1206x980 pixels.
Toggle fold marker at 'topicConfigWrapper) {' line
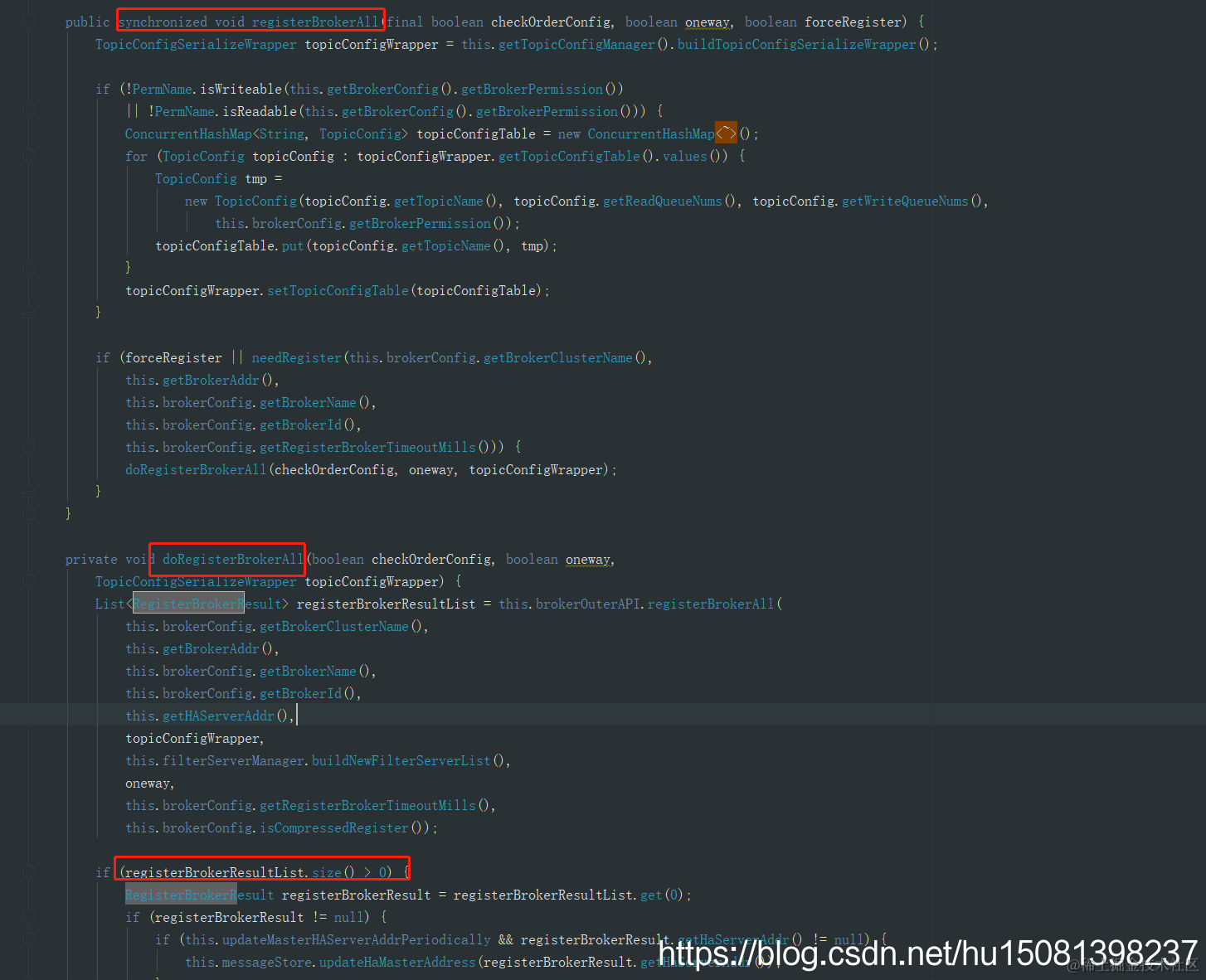[x=29, y=581]
